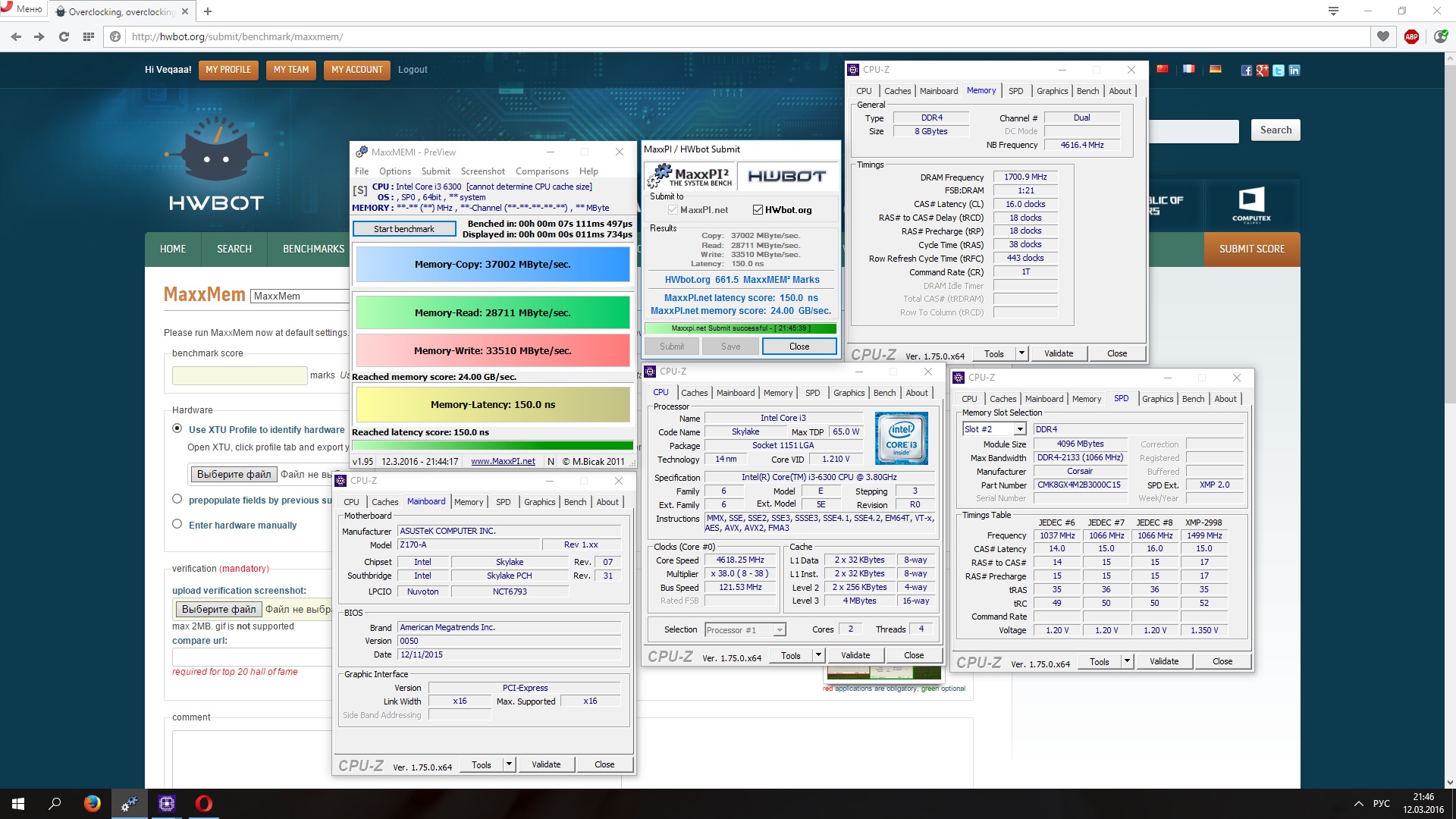The image size is (1456, 819).
Task: Expand Tools arrow in CPU-Z Memory window
Action: pos(1021,353)
